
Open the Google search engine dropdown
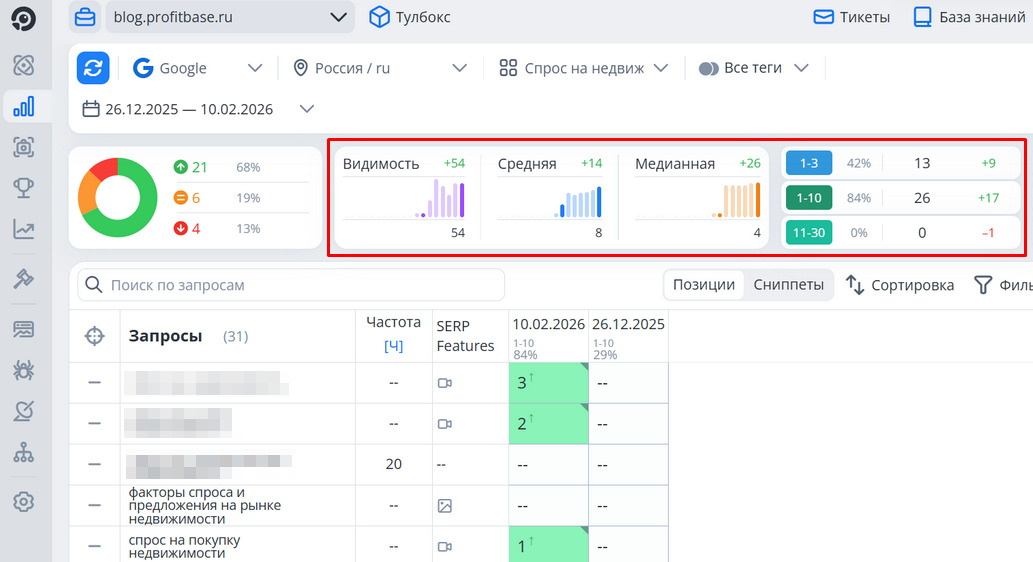point(198,68)
